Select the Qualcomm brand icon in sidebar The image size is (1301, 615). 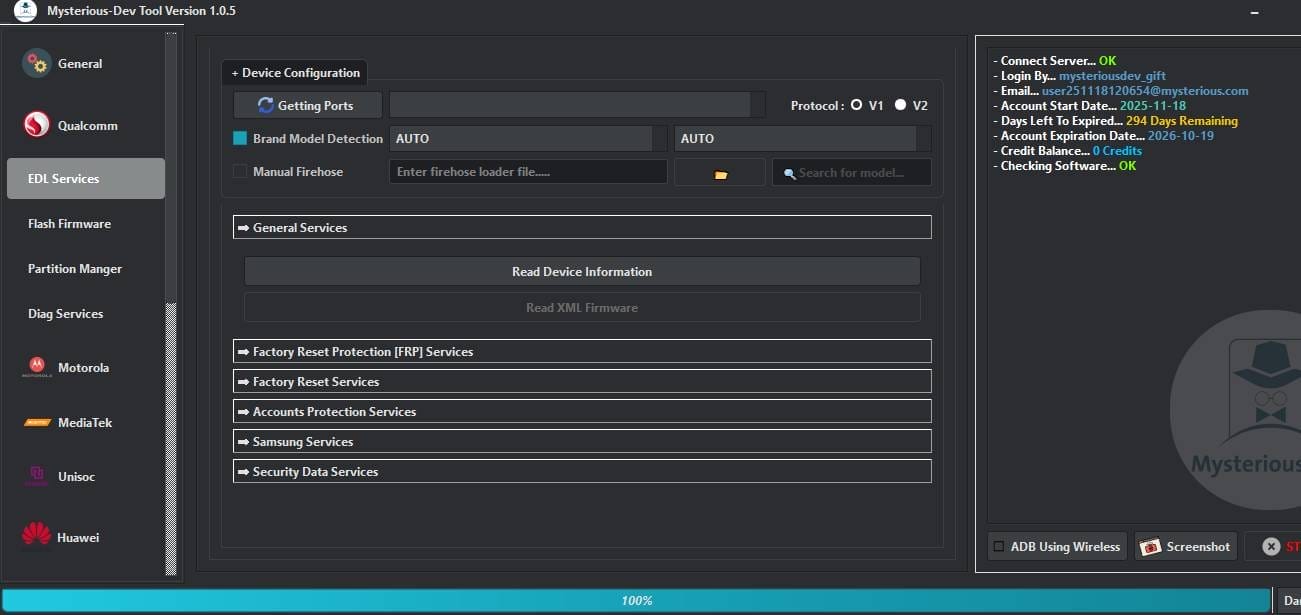coord(36,125)
